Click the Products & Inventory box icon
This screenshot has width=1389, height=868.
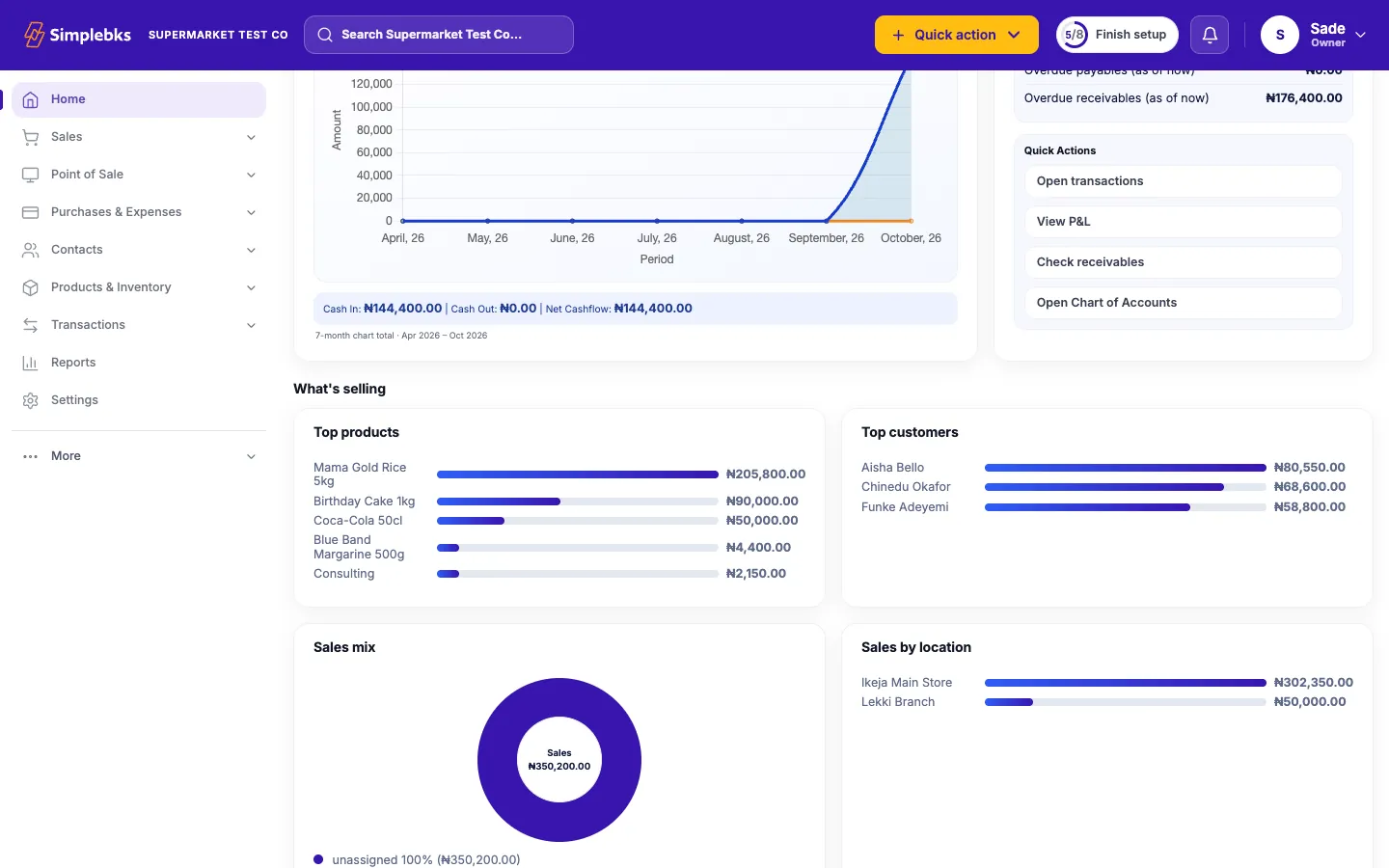pos(31,287)
